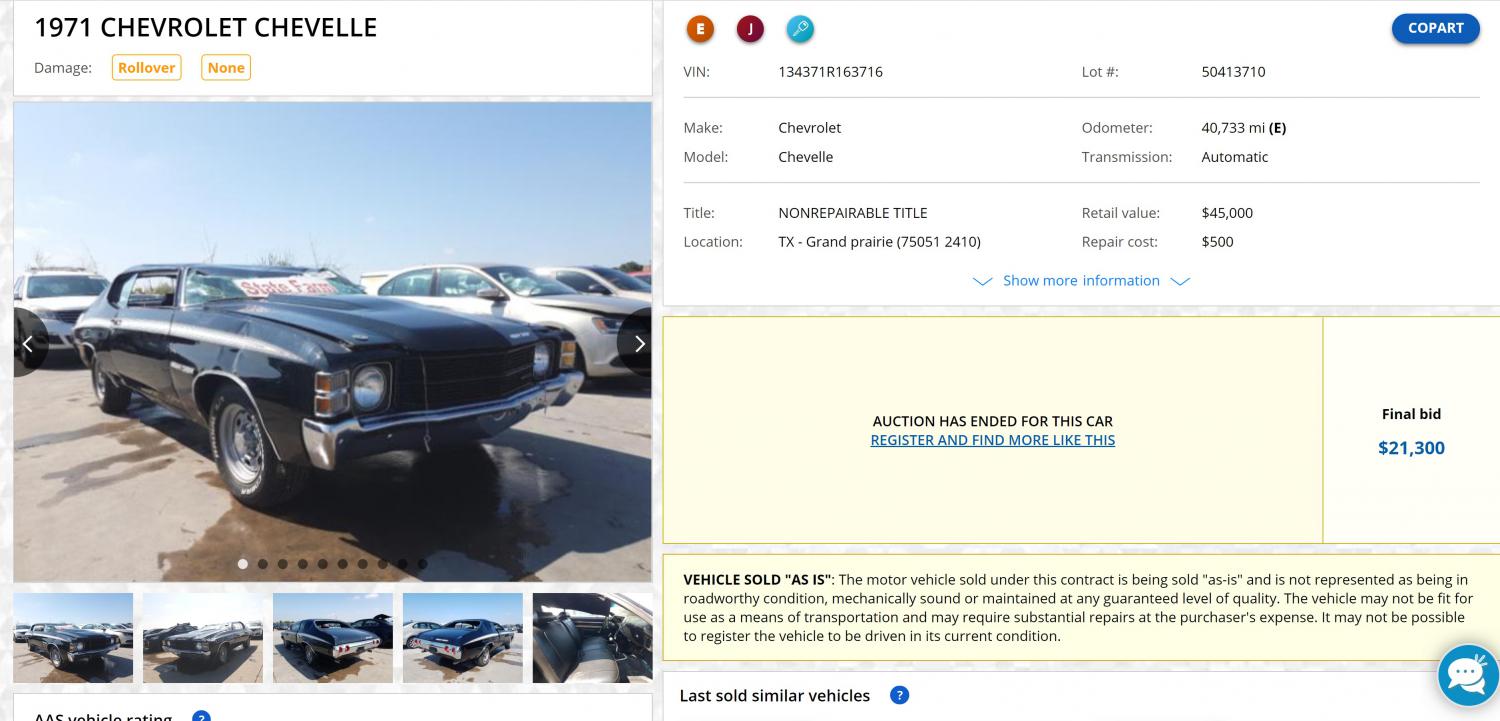1500x721 pixels.
Task: Go to the next car photo
Action: point(638,344)
